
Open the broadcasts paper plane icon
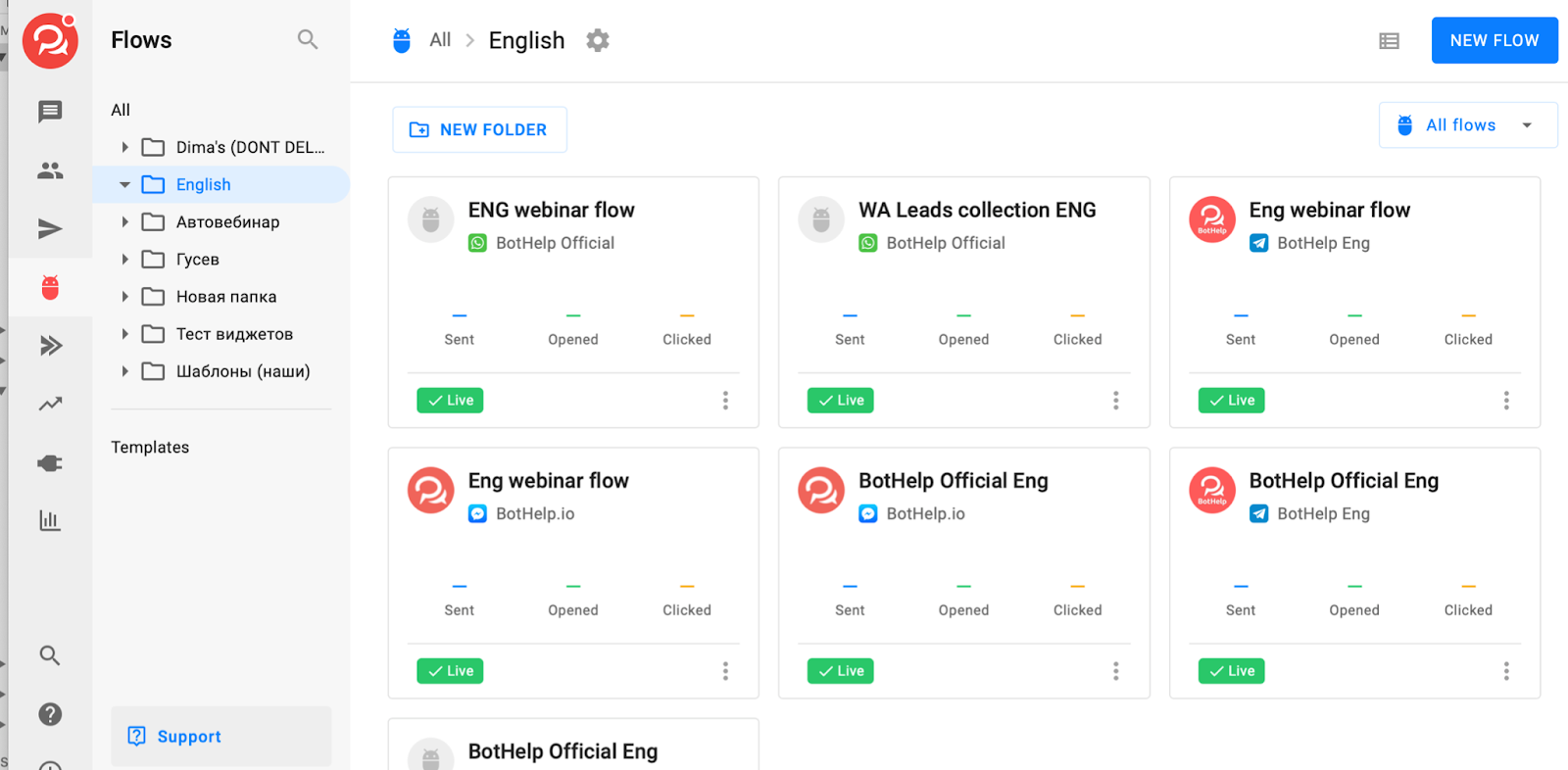pos(50,229)
